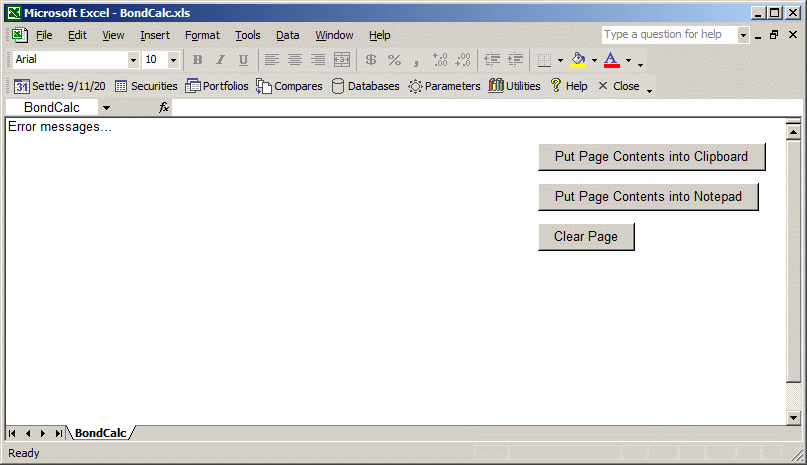Open the Format menu
The image size is (807, 465).
(x=202, y=35)
